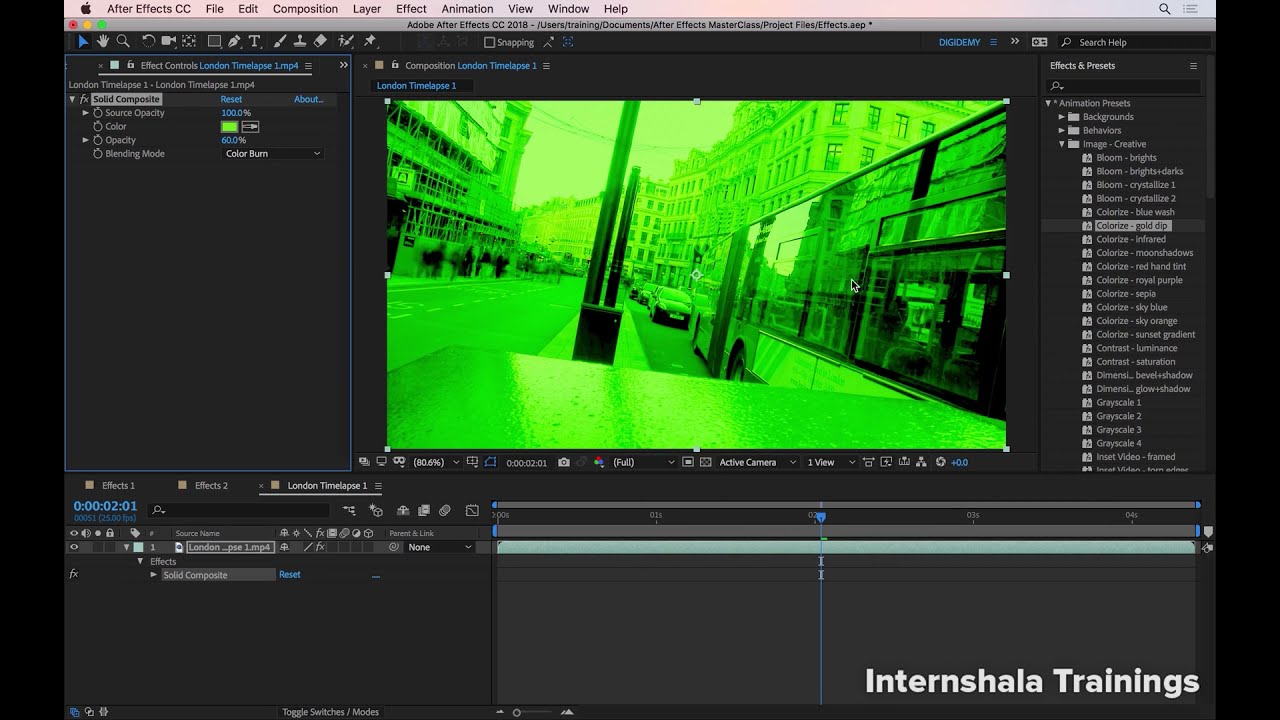1280x720 pixels.
Task: Click the About... link for Solid Composite
Action: tap(308, 99)
